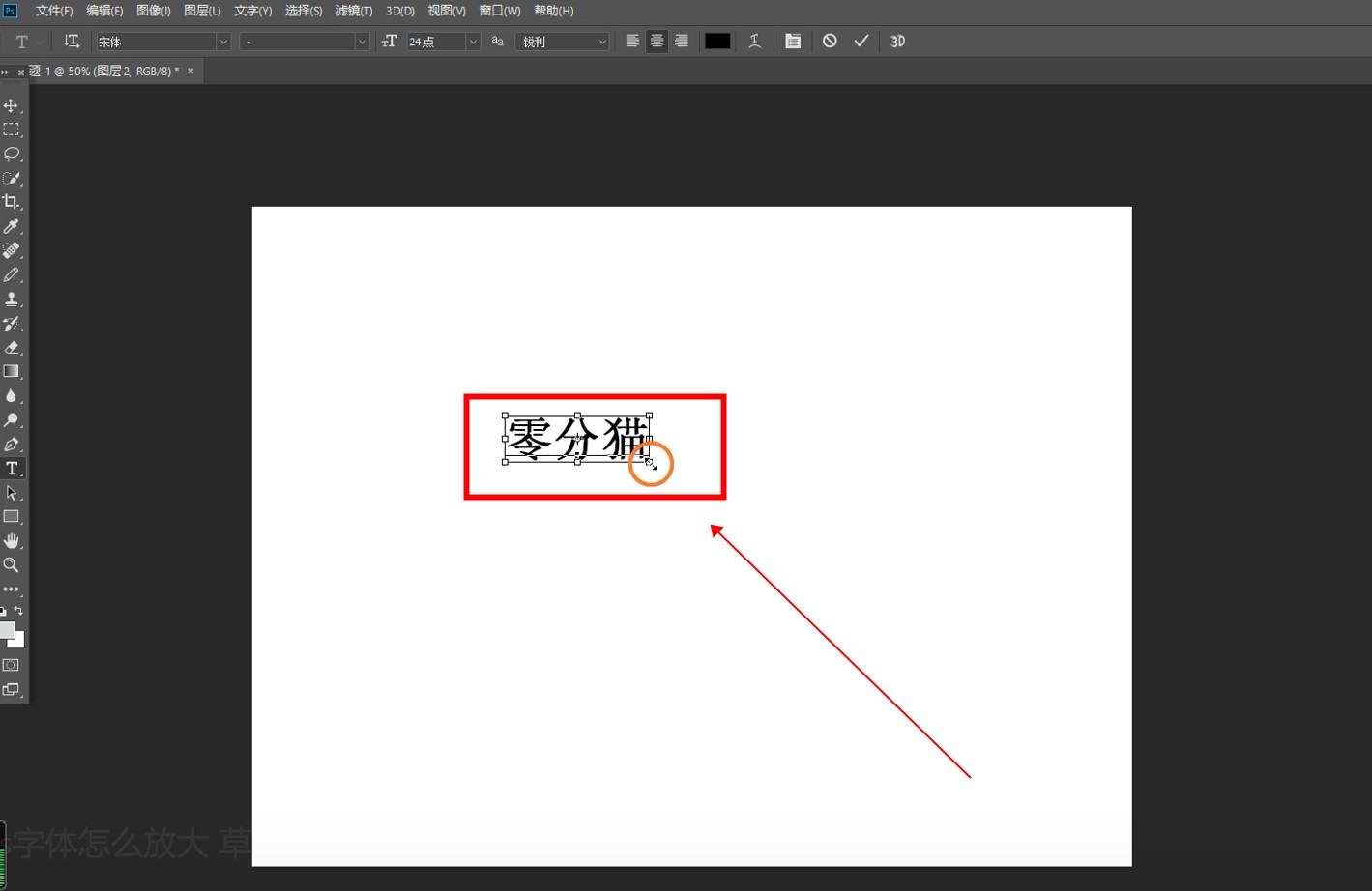Open the 锐利 anti-aliasing dropdown
The height and width of the screenshot is (891, 1372).
click(x=601, y=42)
